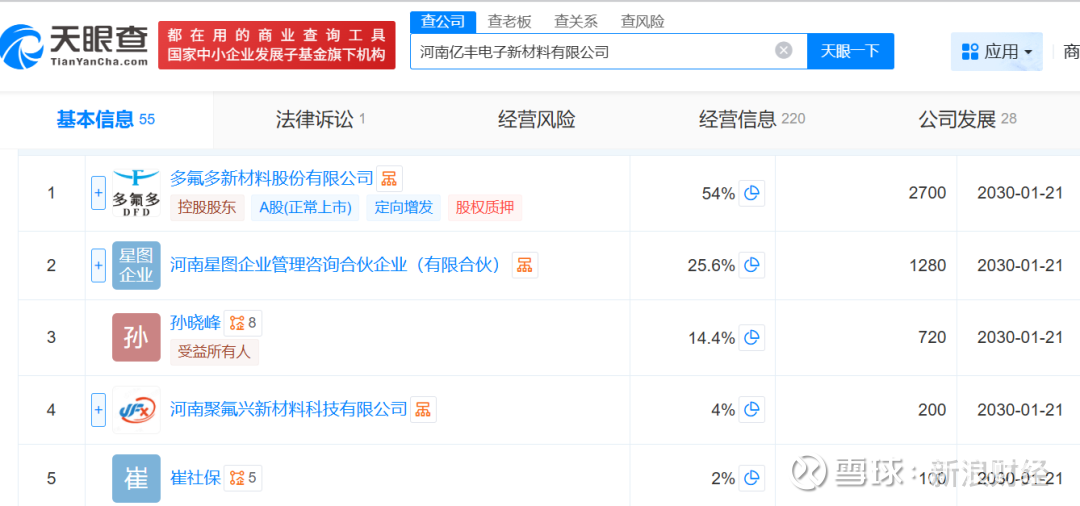The width and height of the screenshot is (1080, 506).
Task: Open equity structure icon for 多氟多新材料
Action: pos(389,179)
